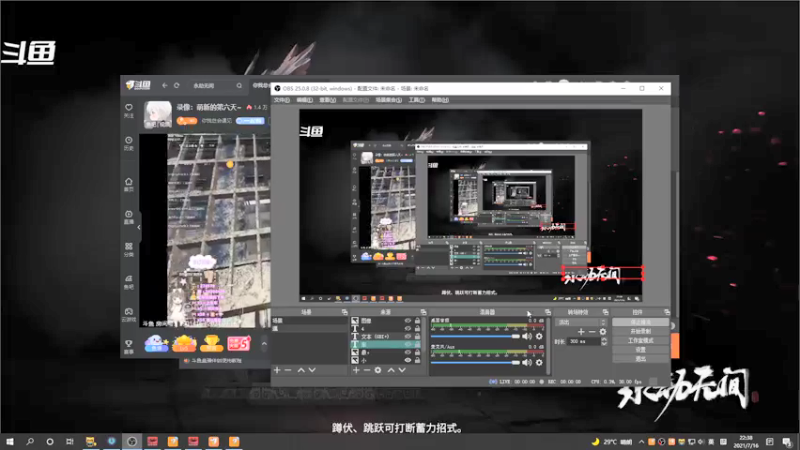The width and height of the screenshot is (800, 450).
Task: Open the Windows Start menu
Action: pos(10,442)
